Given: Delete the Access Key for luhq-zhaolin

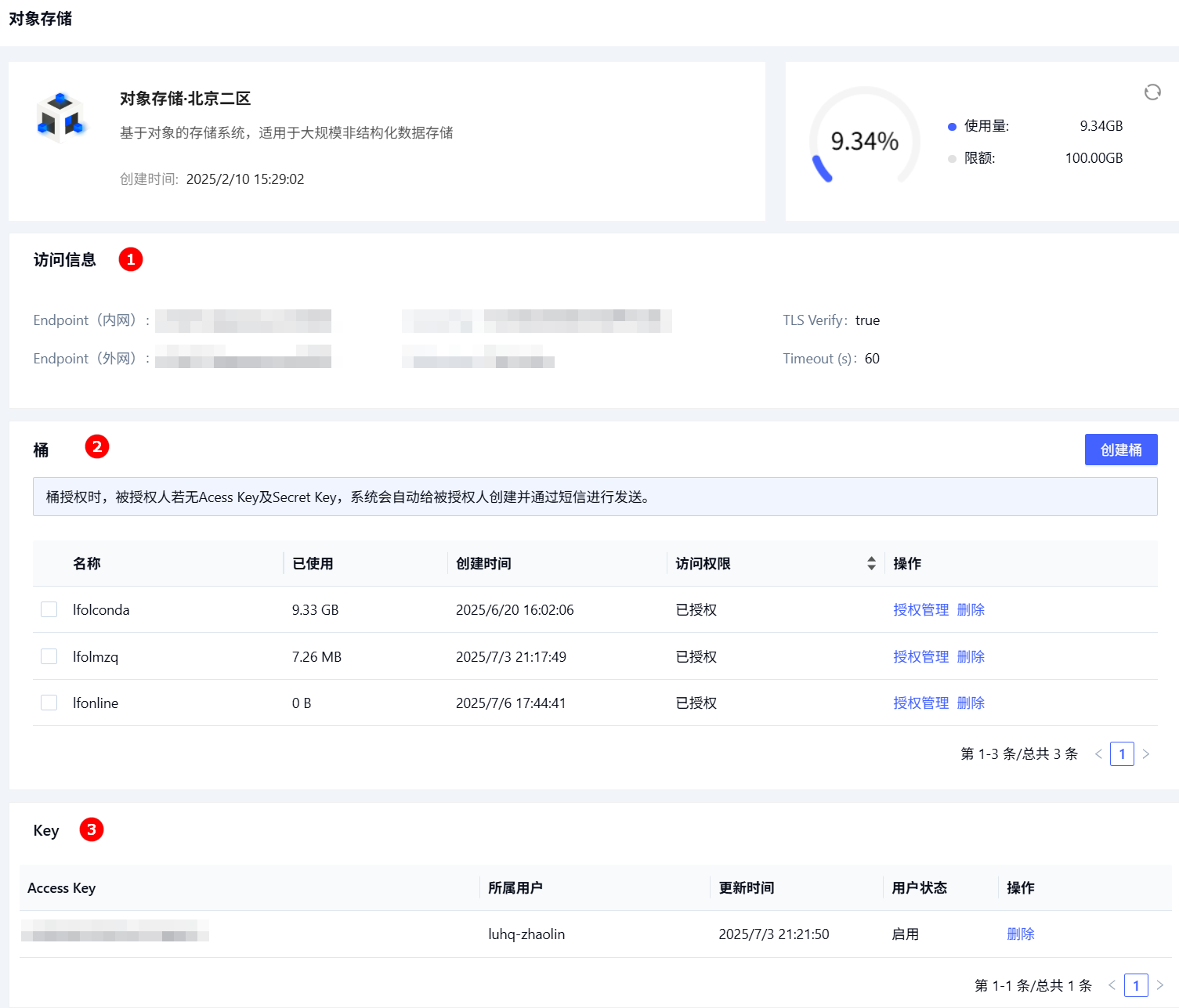Looking at the screenshot, I should click(x=1021, y=934).
